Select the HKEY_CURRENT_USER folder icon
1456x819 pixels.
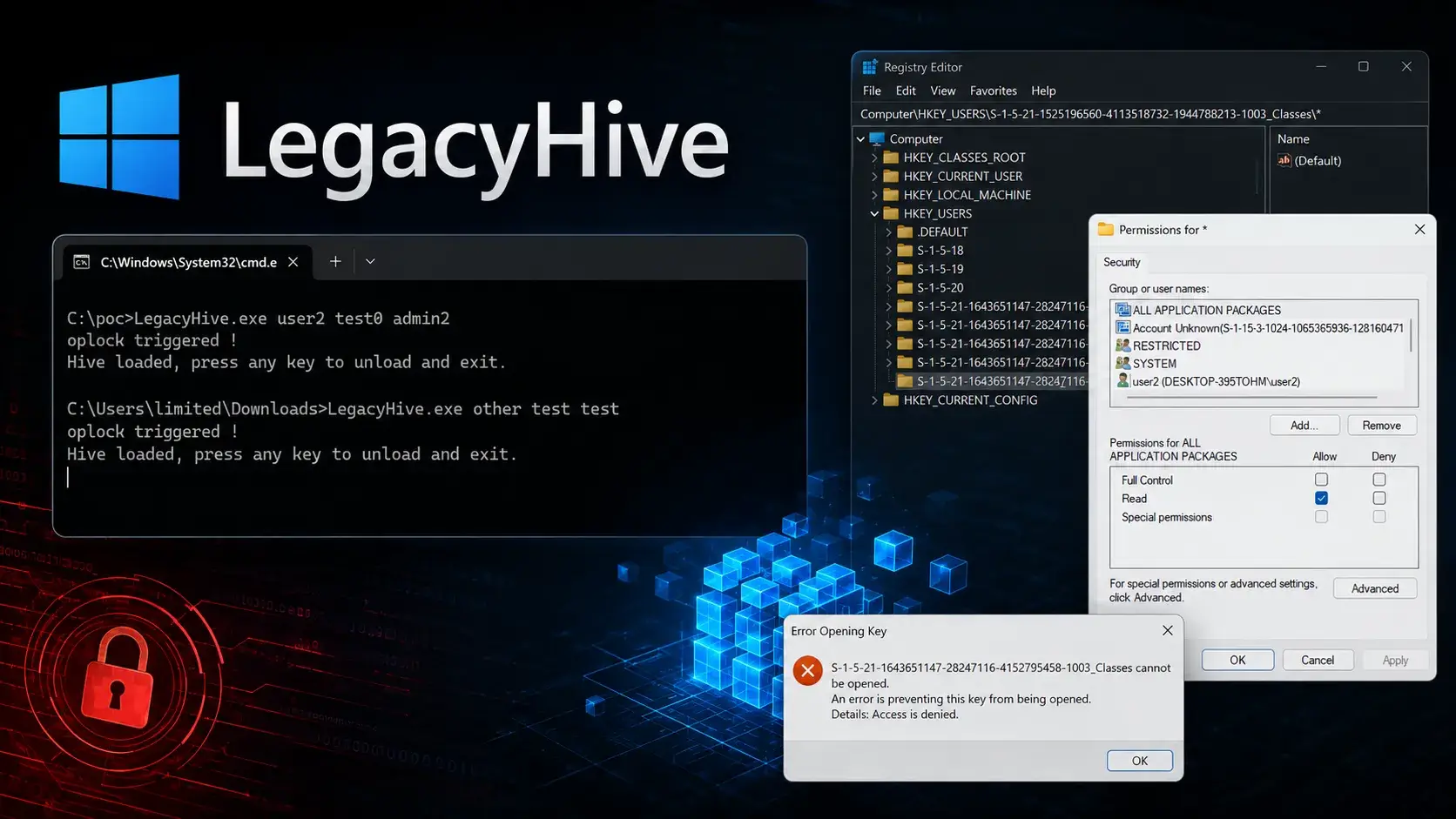click(891, 176)
